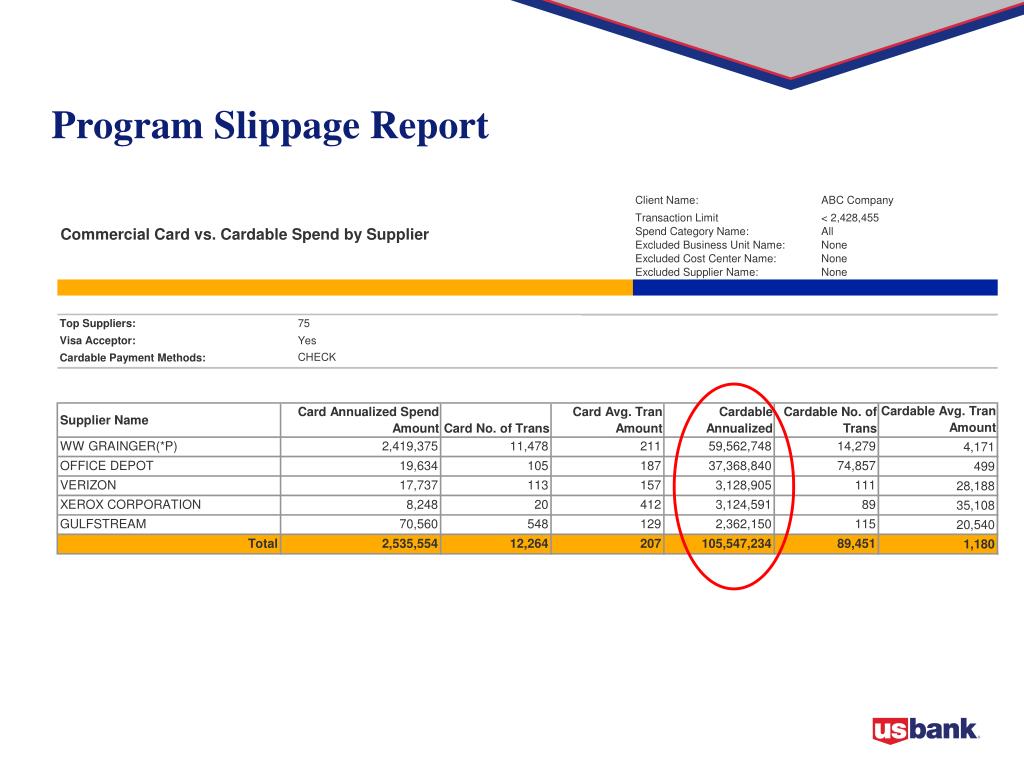This screenshot has width=1024, height=768.
Task: Select the 'All' spend category value
Action: 827,231
